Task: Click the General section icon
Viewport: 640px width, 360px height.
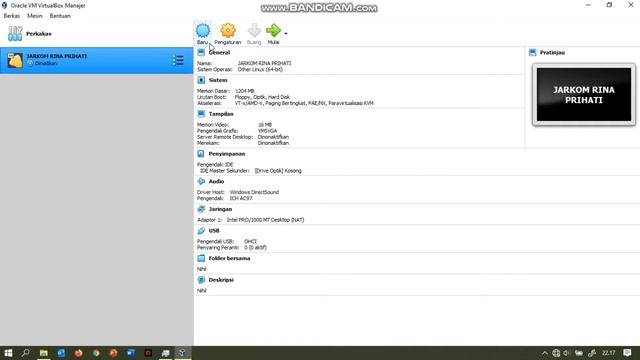Action: [201, 52]
